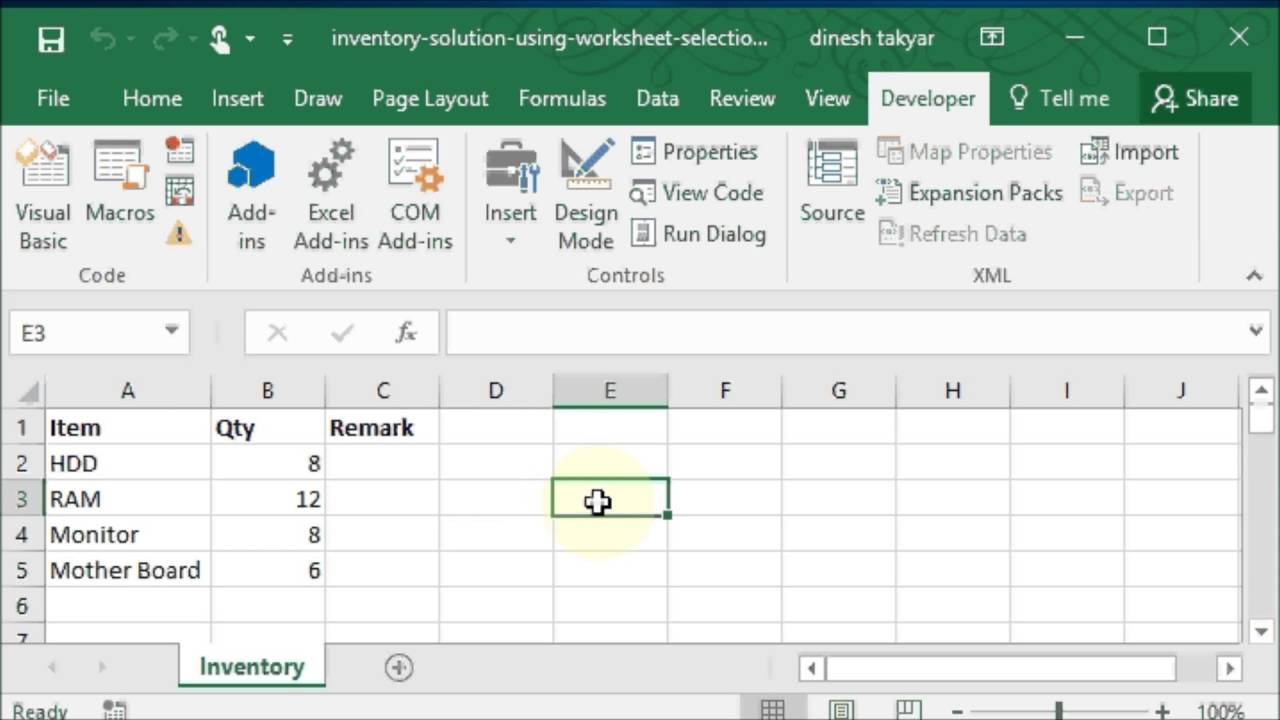Open COM Add-ins dialog
Viewport: 1280px width, 720px height.
pos(415,195)
